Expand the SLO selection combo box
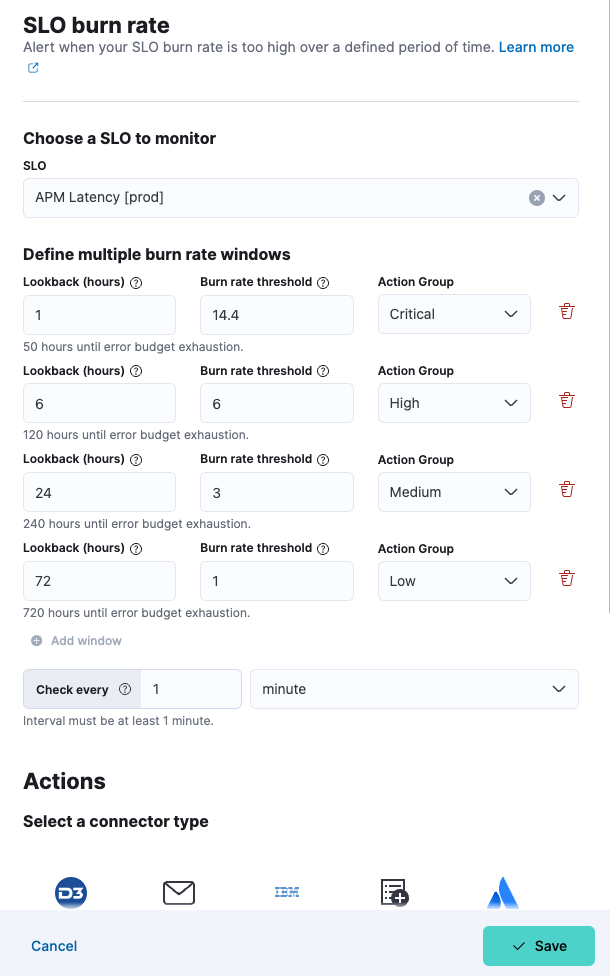610x976 pixels. click(559, 198)
